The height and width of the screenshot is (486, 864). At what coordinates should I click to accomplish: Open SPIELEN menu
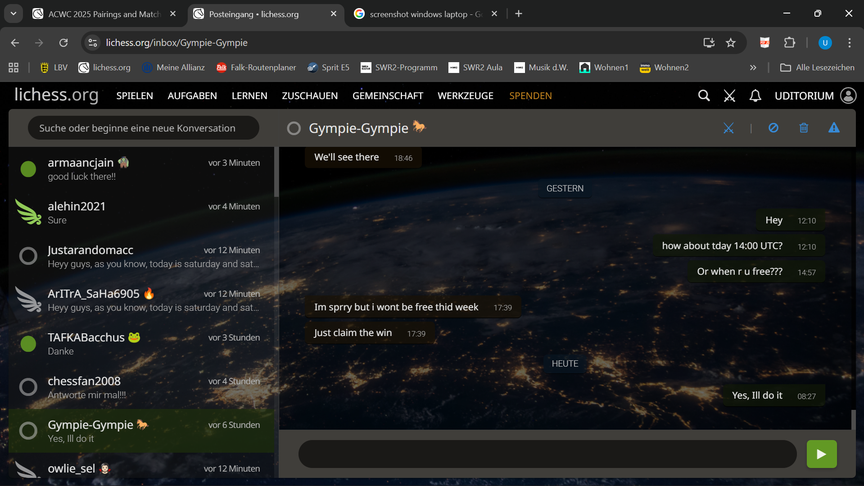click(134, 96)
